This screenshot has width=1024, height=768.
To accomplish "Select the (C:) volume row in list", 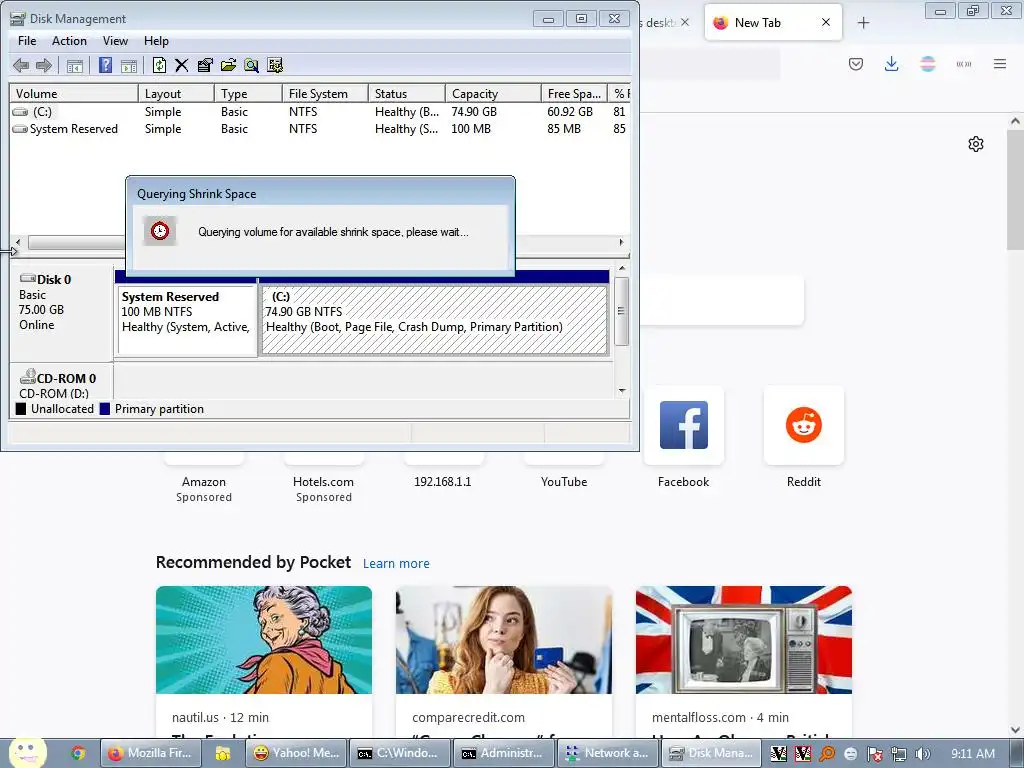I will [x=320, y=112].
